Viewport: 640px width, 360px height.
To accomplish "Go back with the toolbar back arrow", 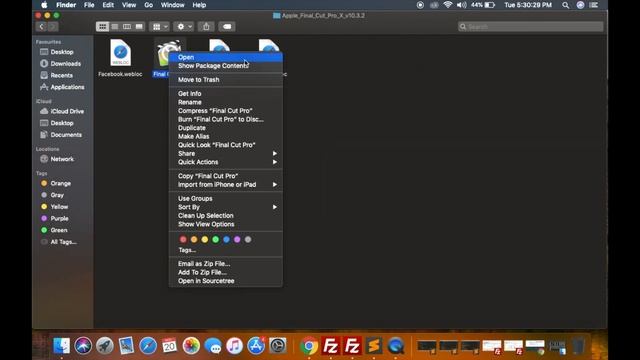I will coord(41,27).
